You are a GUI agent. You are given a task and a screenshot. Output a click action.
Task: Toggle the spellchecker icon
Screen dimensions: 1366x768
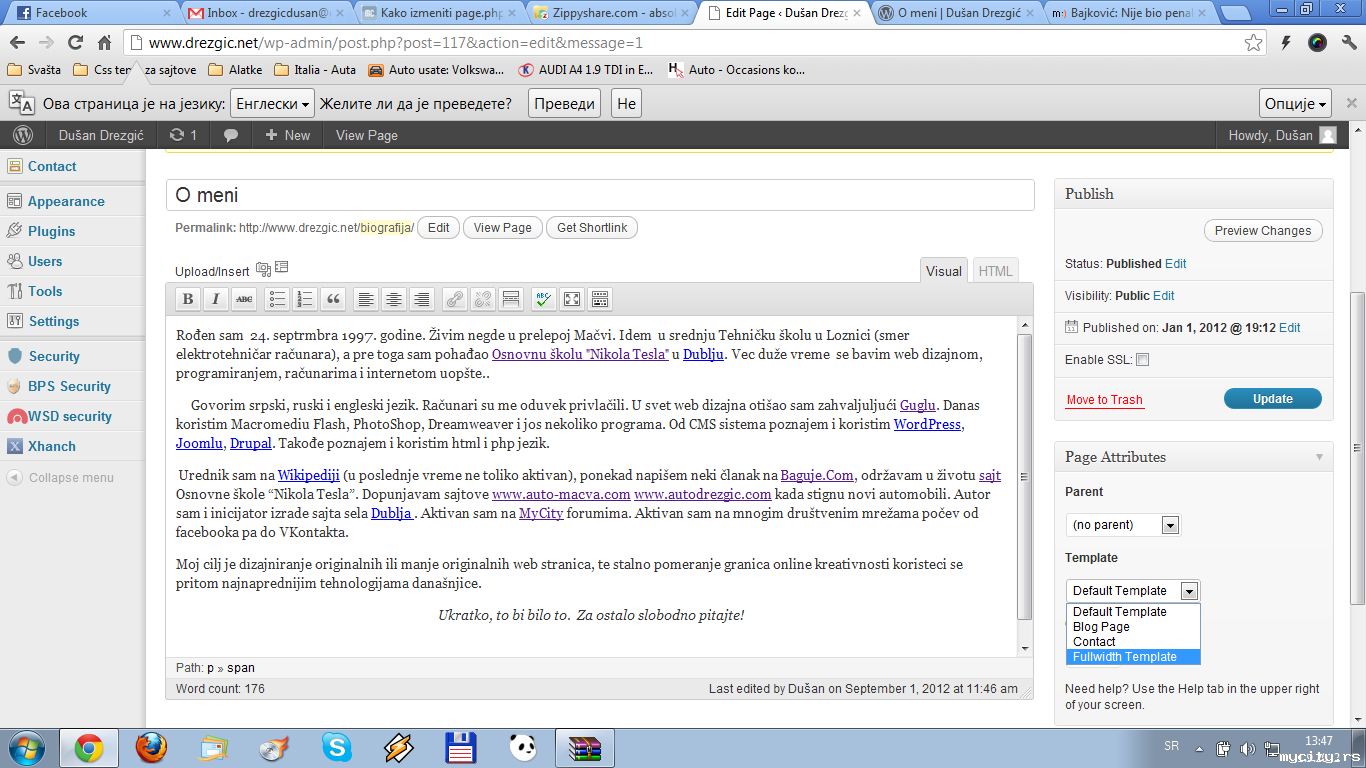(x=543, y=299)
